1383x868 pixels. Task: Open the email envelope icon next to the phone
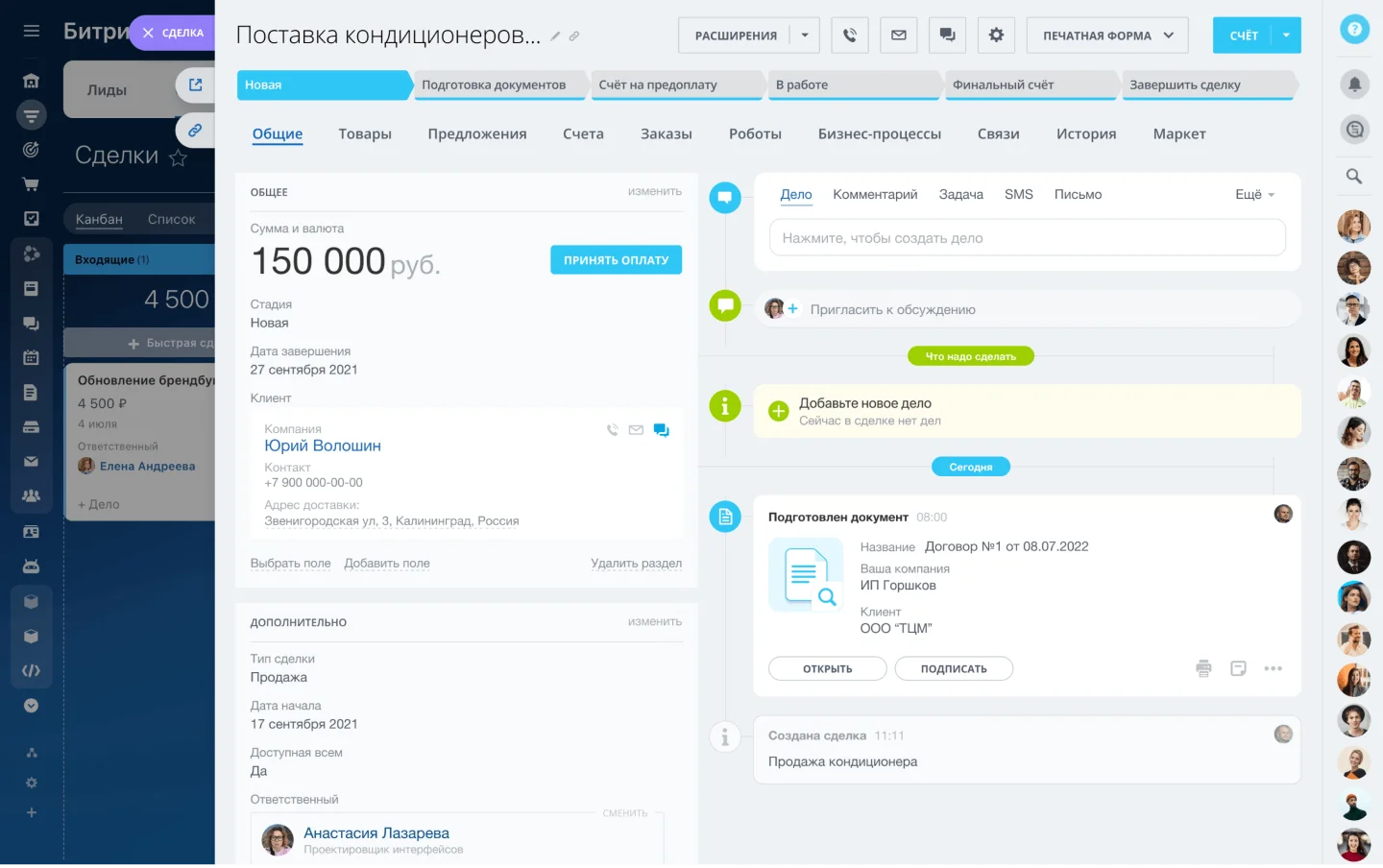[898, 35]
